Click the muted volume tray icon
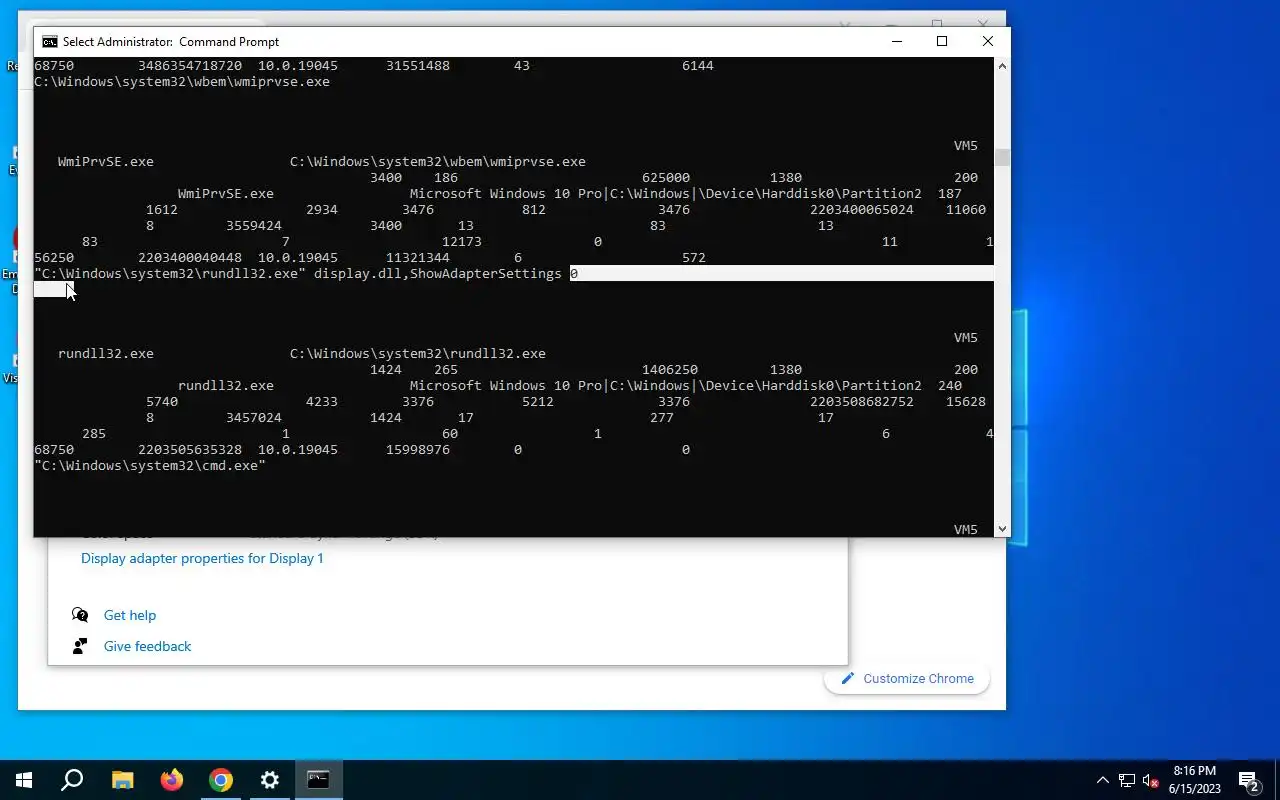1280x800 pixels. 1151,780
